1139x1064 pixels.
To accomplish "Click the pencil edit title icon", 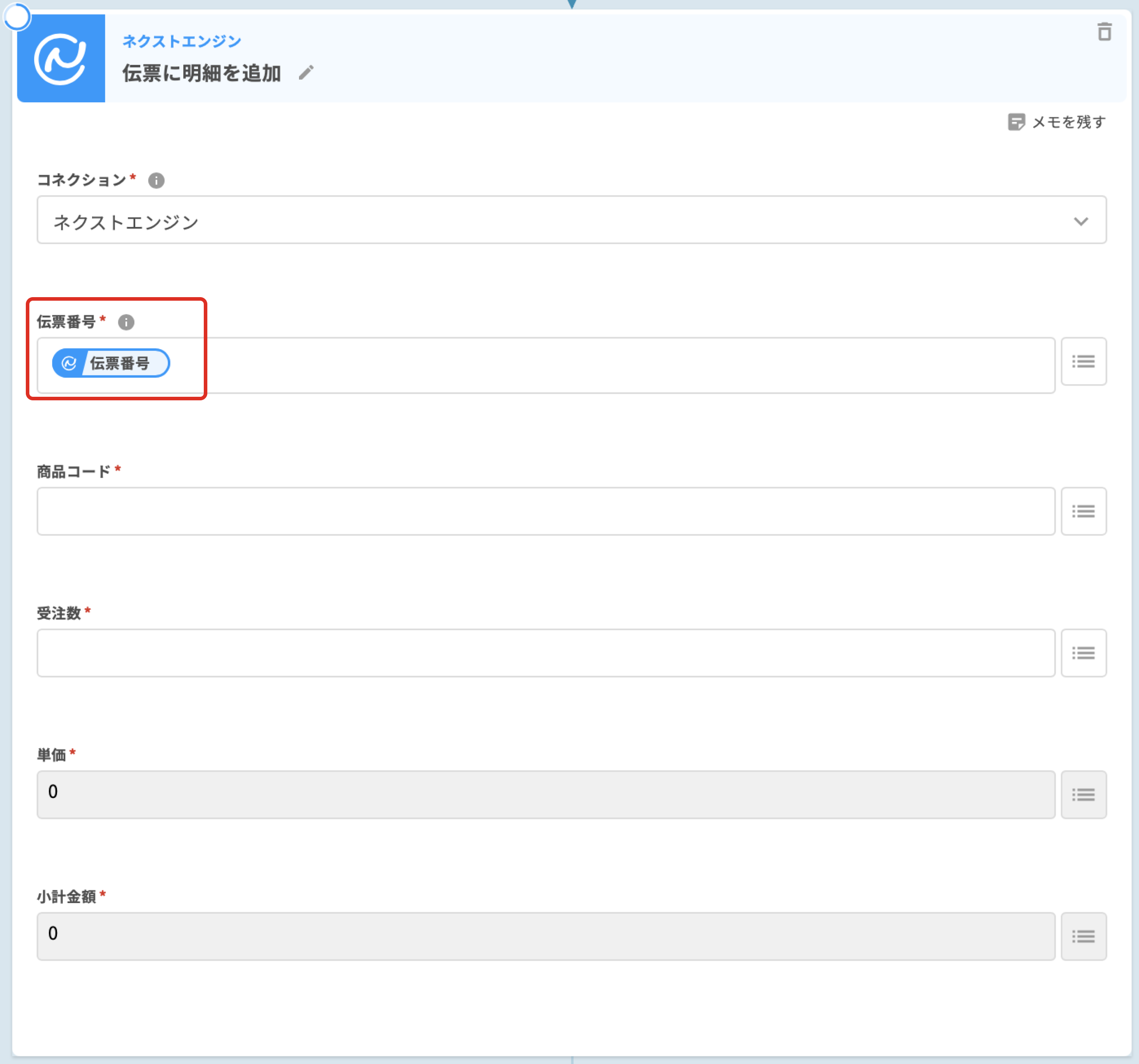I will (307, 73).
